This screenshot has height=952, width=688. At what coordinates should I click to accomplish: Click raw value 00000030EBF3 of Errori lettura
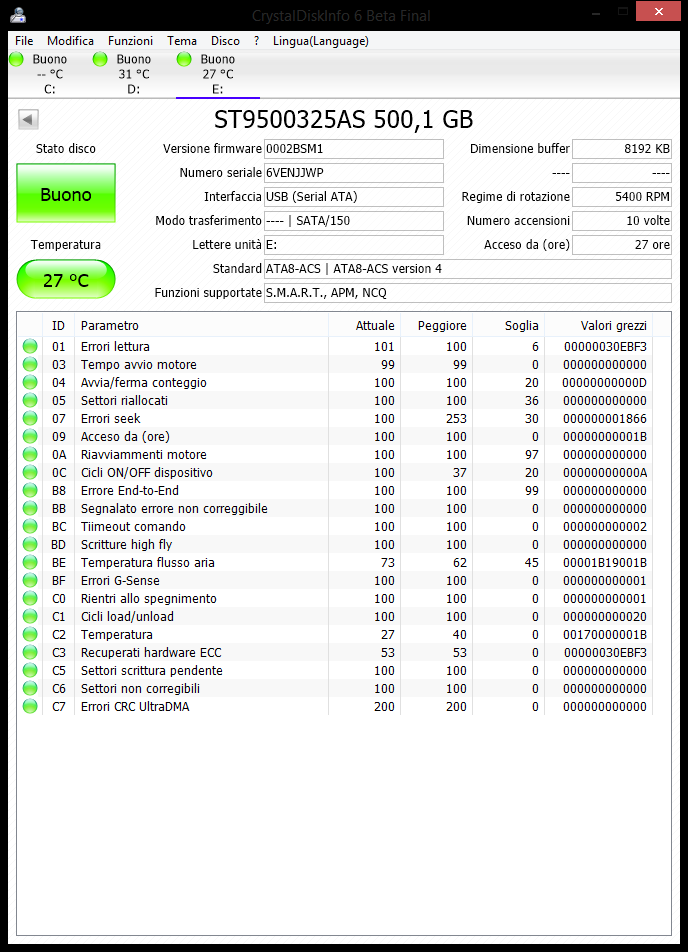pyautogui.click(x=605, y=346)
